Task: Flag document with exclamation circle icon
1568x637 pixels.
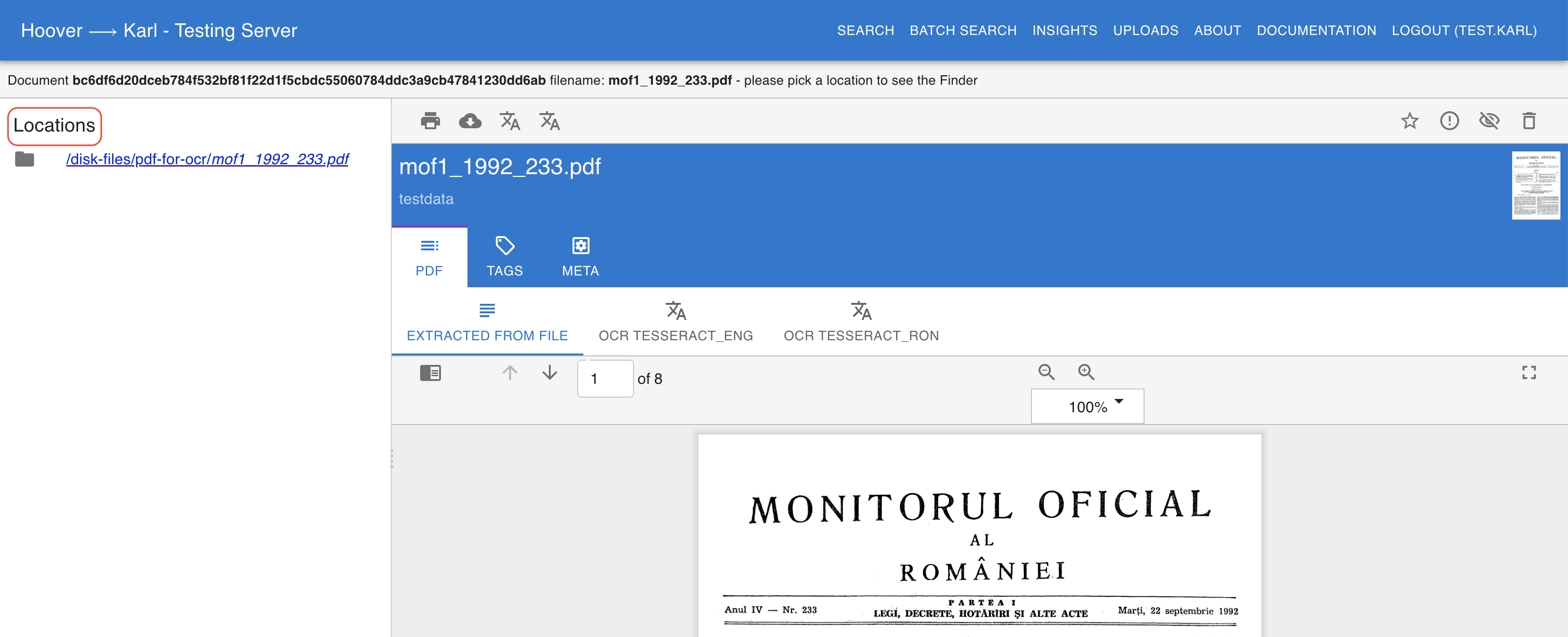Action: 1449,121
